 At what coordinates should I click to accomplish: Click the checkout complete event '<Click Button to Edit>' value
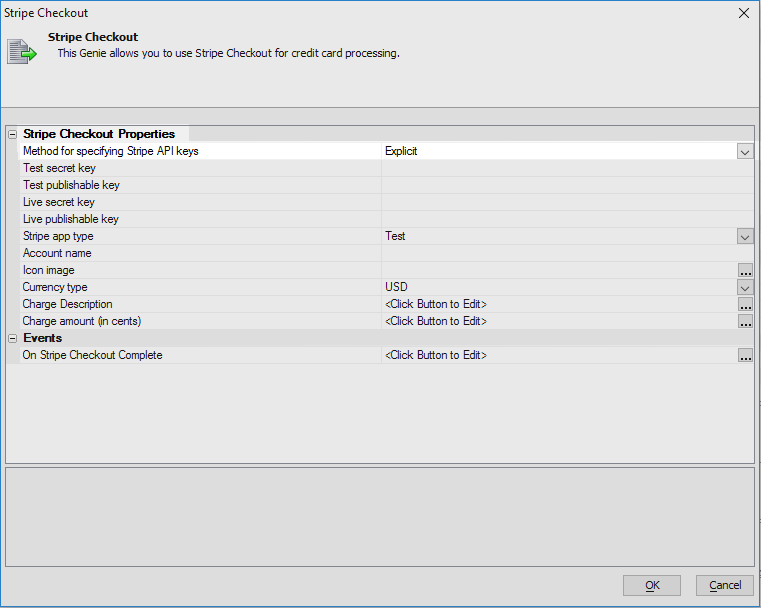436,355
